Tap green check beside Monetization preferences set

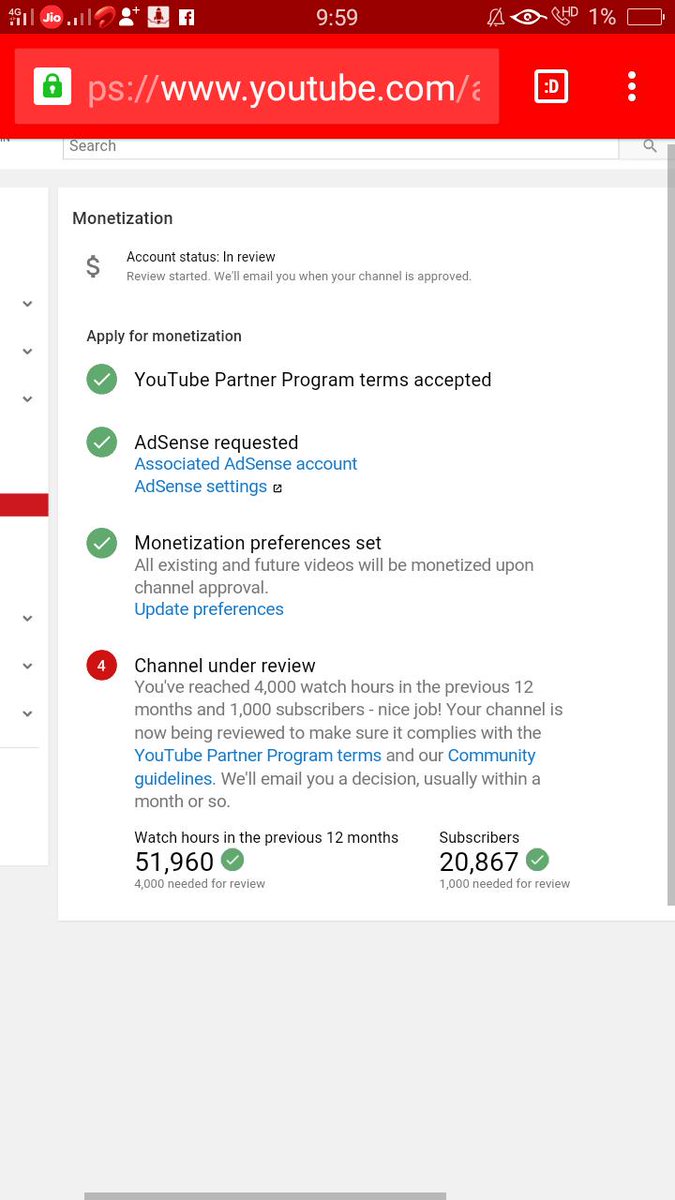(101, 543)
